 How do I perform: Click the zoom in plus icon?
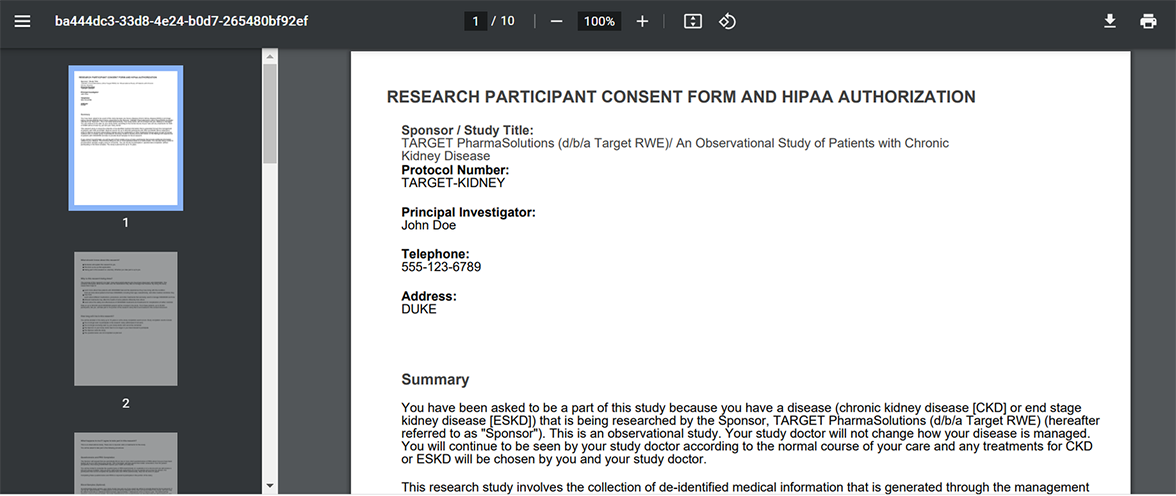click(642, 21)
